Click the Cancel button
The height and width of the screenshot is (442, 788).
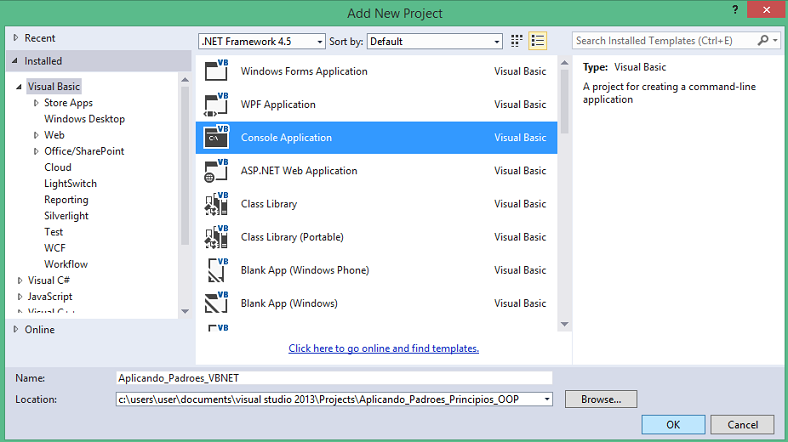coord(742,424)
